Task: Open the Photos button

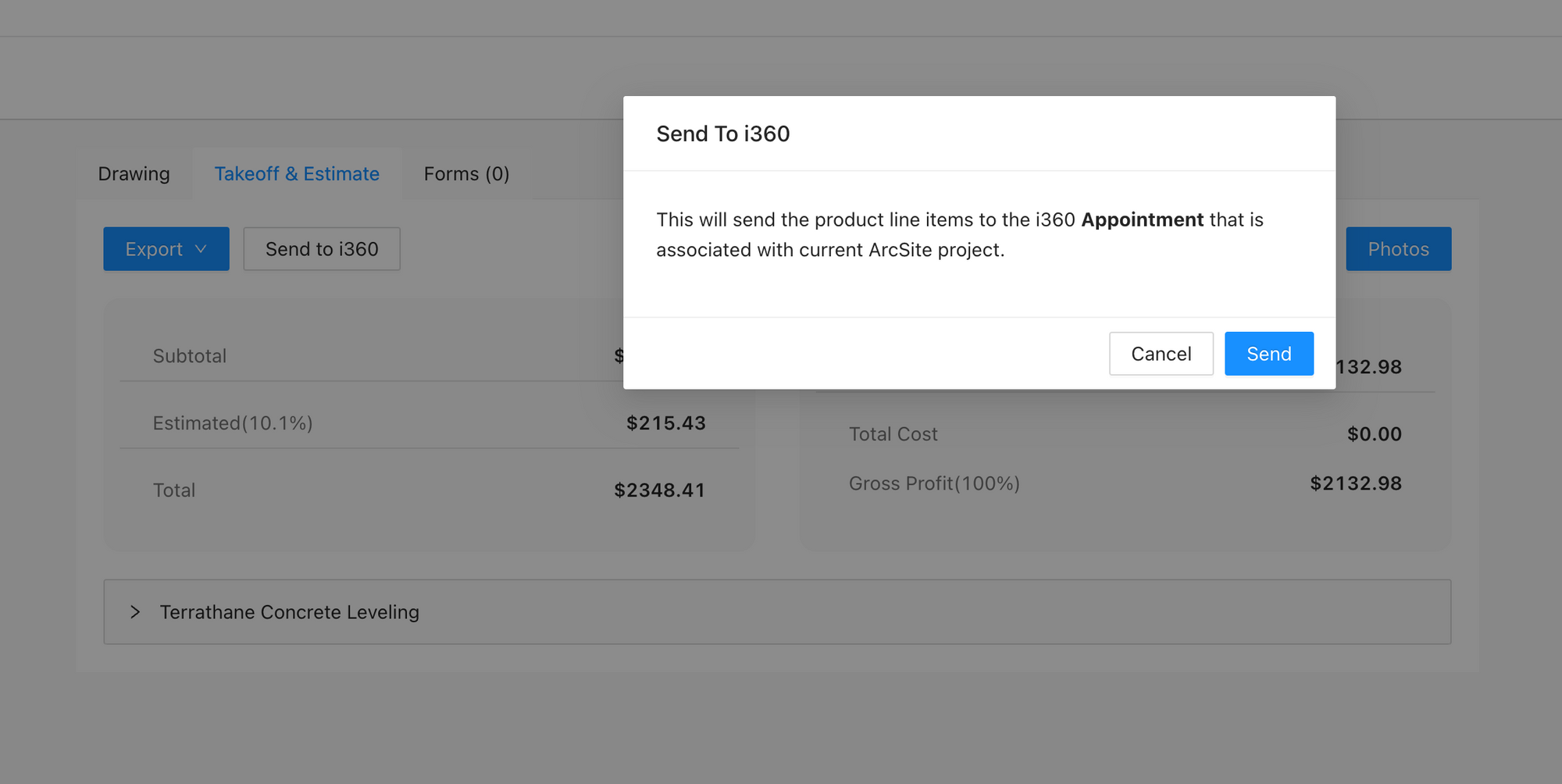Action: 1398,249
